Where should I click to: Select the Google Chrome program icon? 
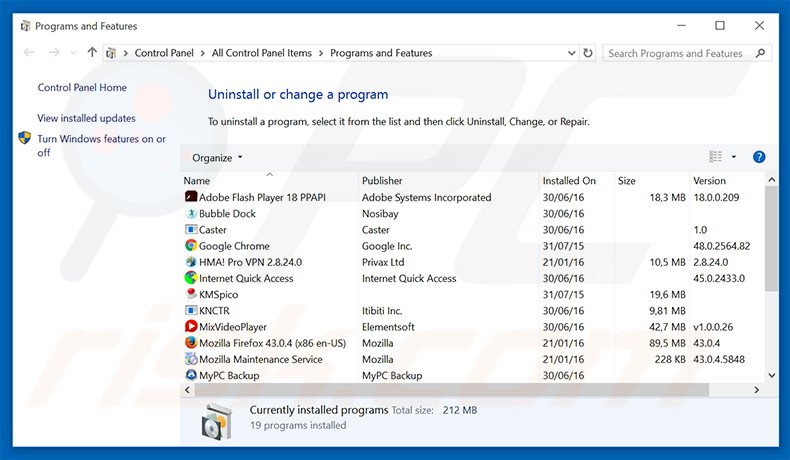[191, 246]
